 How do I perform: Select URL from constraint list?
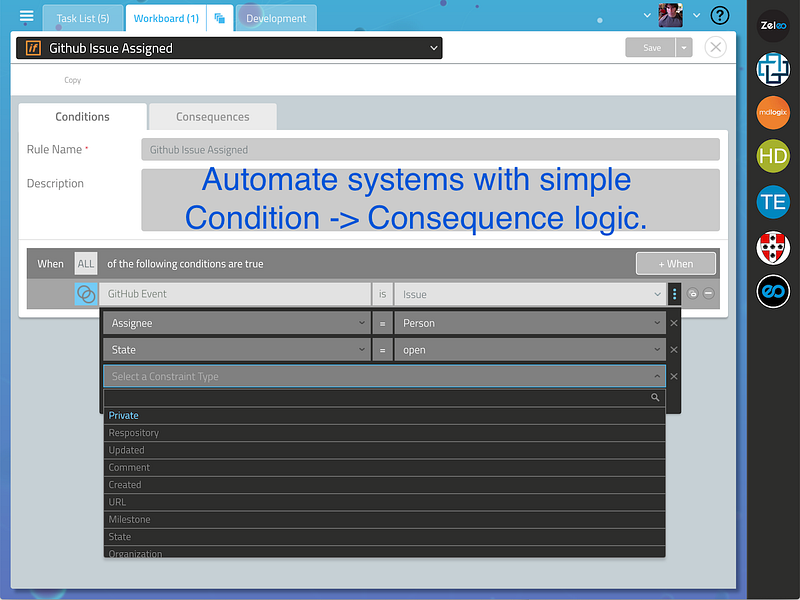point(385,502)
